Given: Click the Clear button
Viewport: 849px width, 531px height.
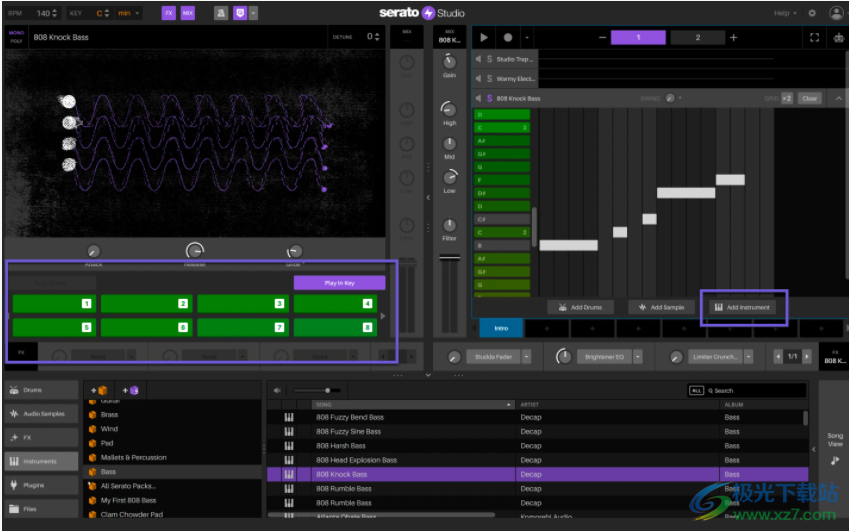Looking at the screenshot, I should coord(809,99).
